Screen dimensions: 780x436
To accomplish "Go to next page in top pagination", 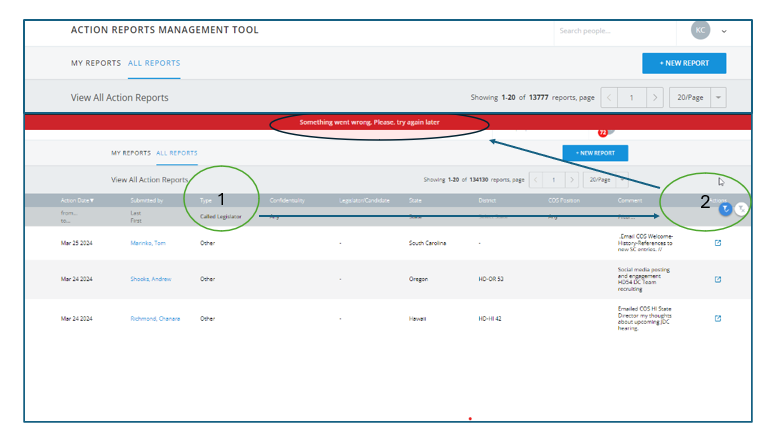I will tap(654, 98).
